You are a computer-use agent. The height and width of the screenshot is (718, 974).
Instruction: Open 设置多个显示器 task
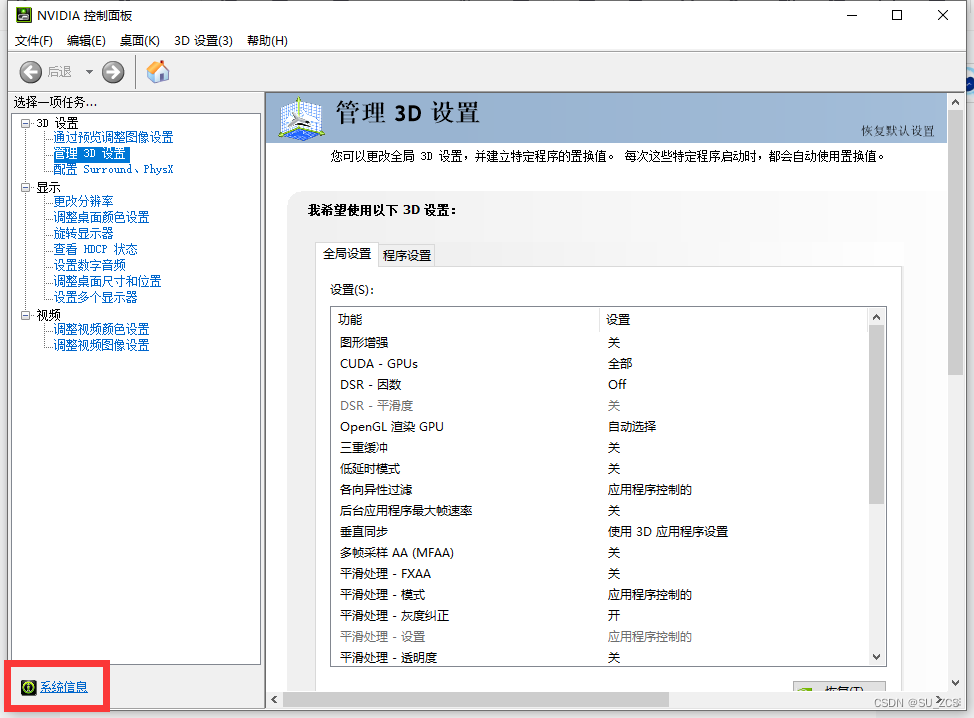coord(95,298)
